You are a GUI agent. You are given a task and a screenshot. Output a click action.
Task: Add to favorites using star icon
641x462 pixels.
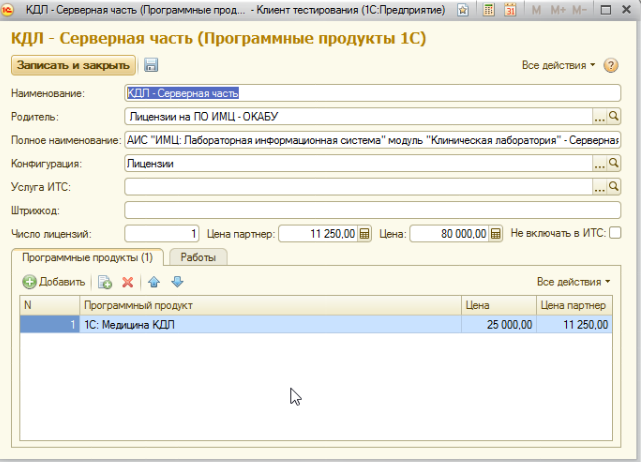point(463,10)
